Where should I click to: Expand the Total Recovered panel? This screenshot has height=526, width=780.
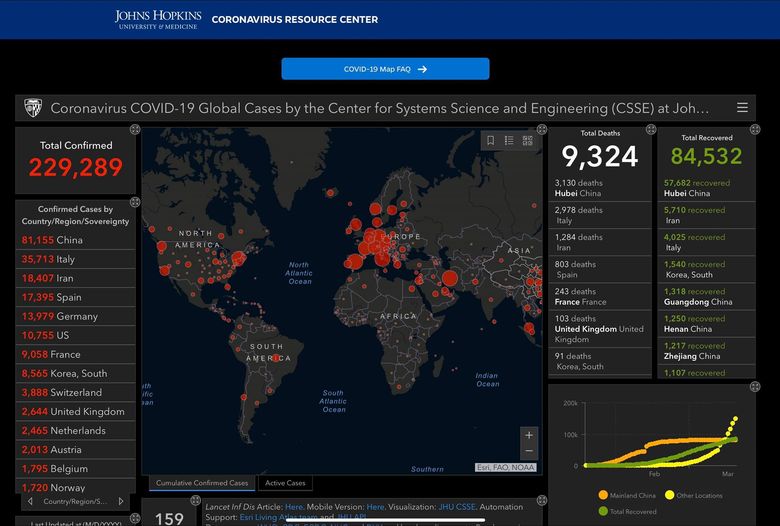pyautogui.click(x=755, y=130)
